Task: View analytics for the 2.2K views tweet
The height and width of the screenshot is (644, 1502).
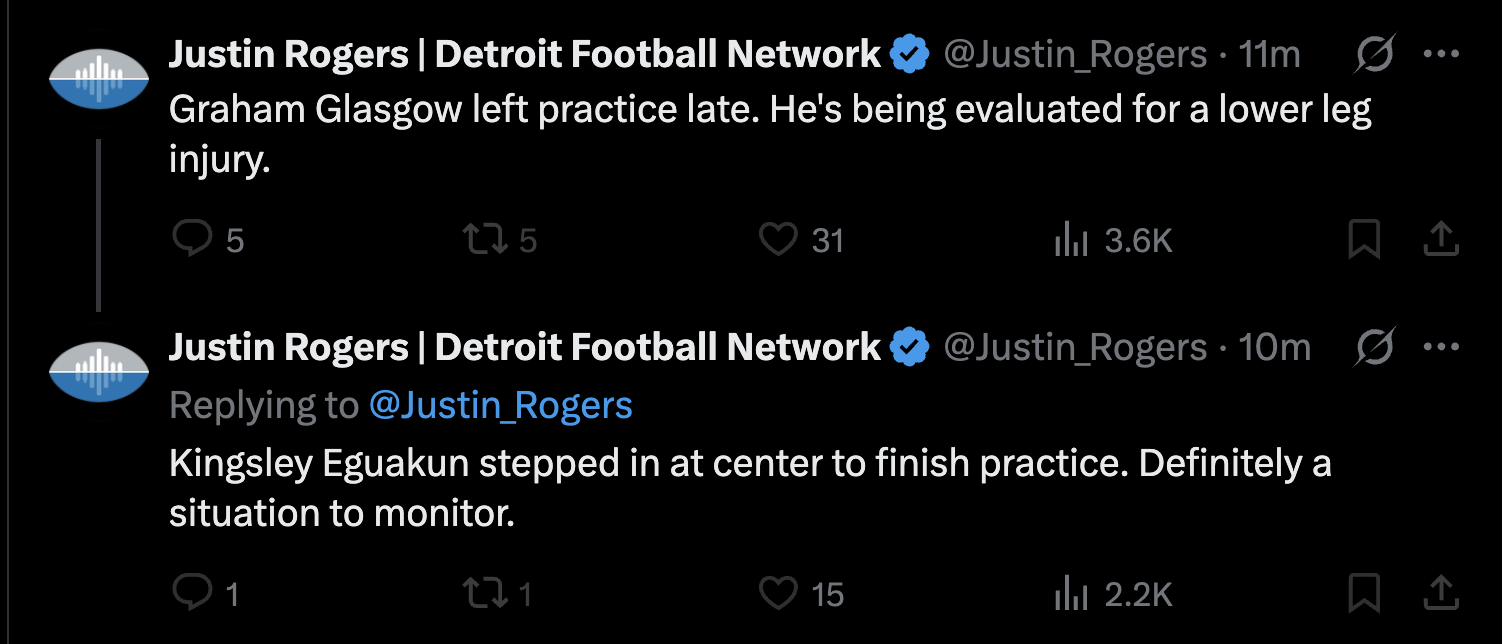Action: (x=1072, y=594)
